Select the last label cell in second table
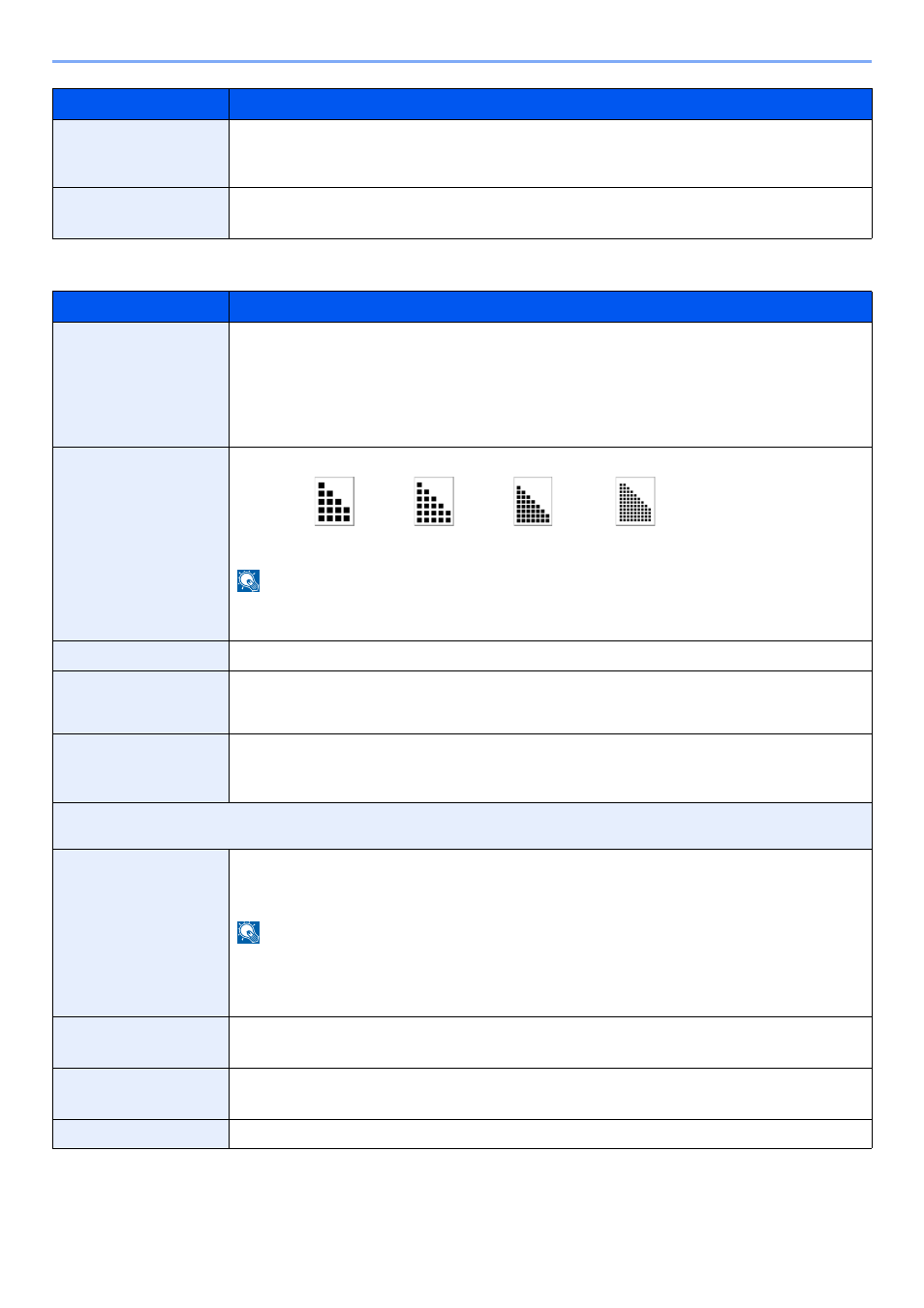This screenshot has width=924, height=1308. coord(140,1135)
